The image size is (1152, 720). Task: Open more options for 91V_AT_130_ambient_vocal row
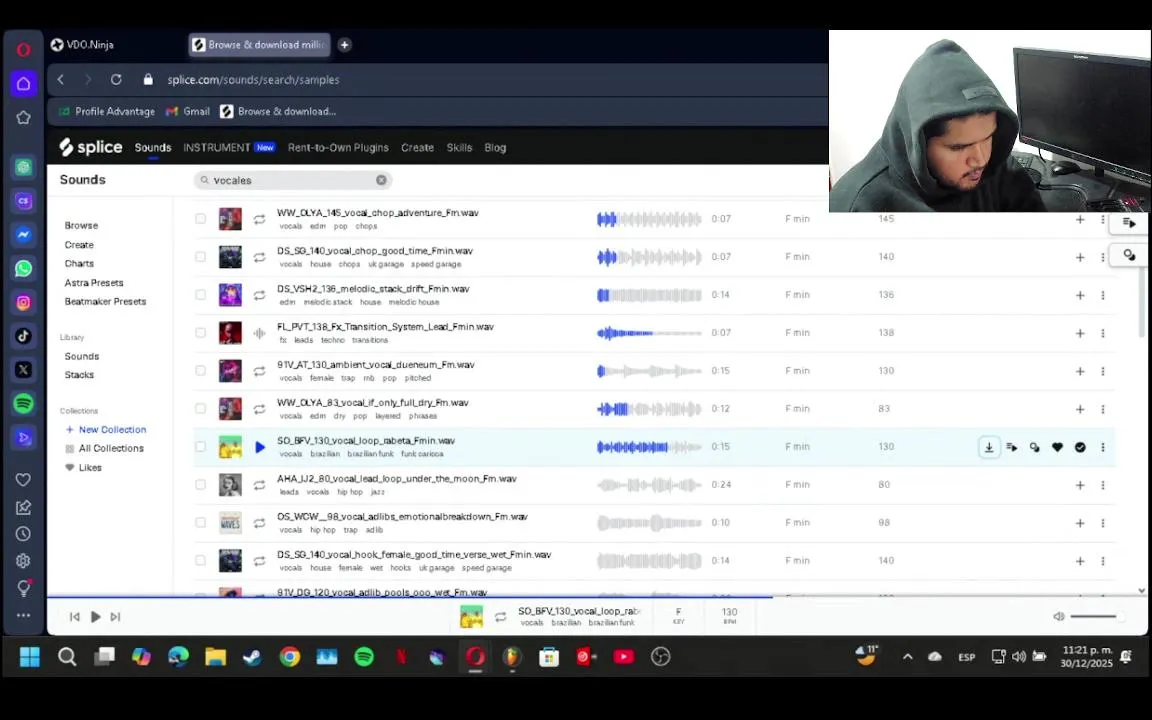pyautogui.click(x=1103, y=371)
